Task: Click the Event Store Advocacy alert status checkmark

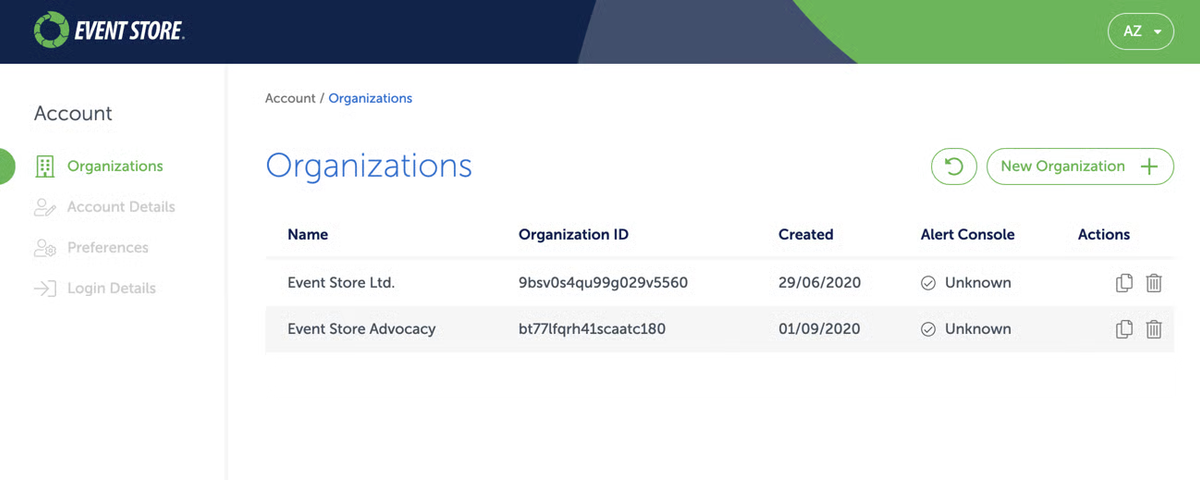Action: [x=928, y=329]
